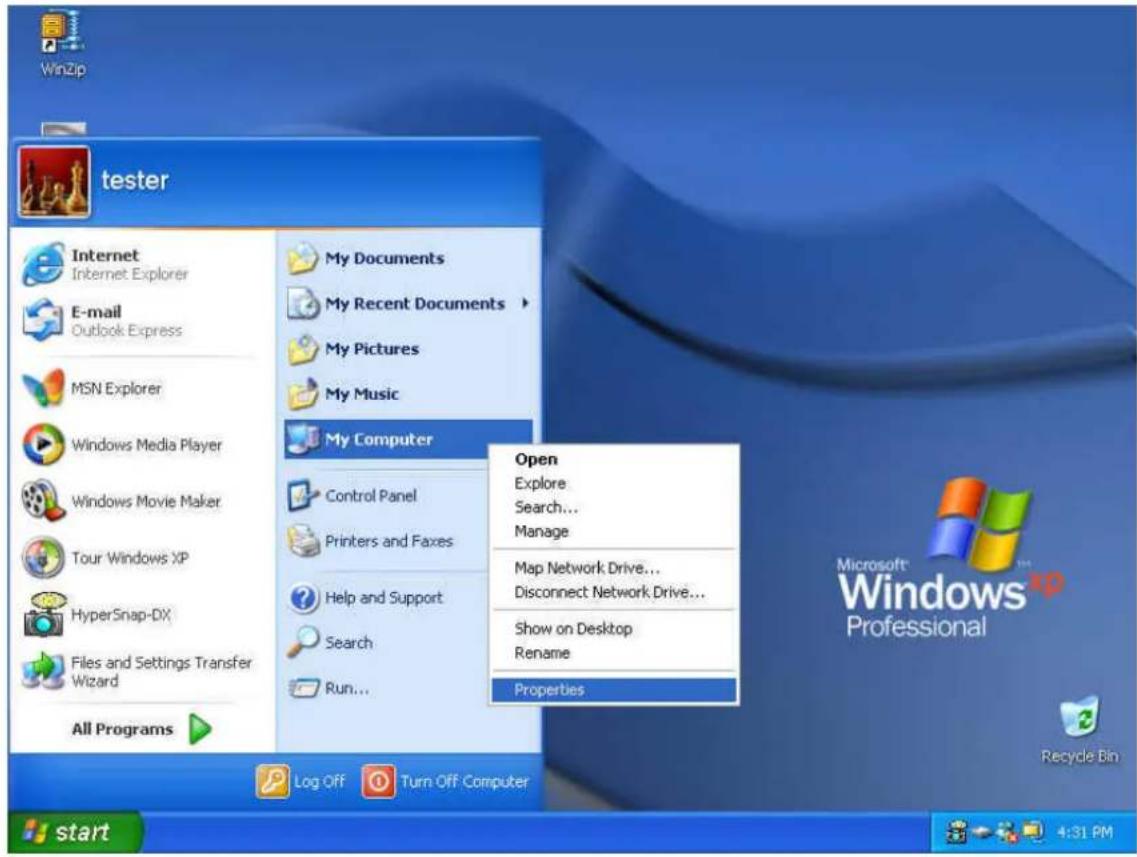Select highlighted My Computer entry

point(408,439)
